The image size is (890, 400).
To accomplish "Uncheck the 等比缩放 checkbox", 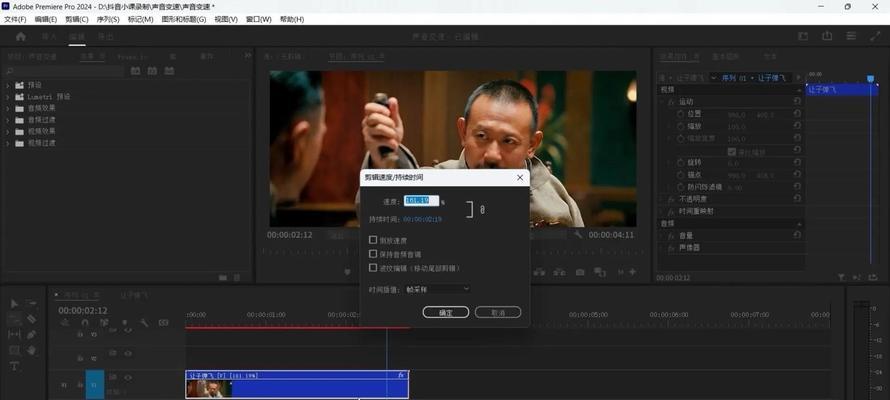I will point(732,151).
